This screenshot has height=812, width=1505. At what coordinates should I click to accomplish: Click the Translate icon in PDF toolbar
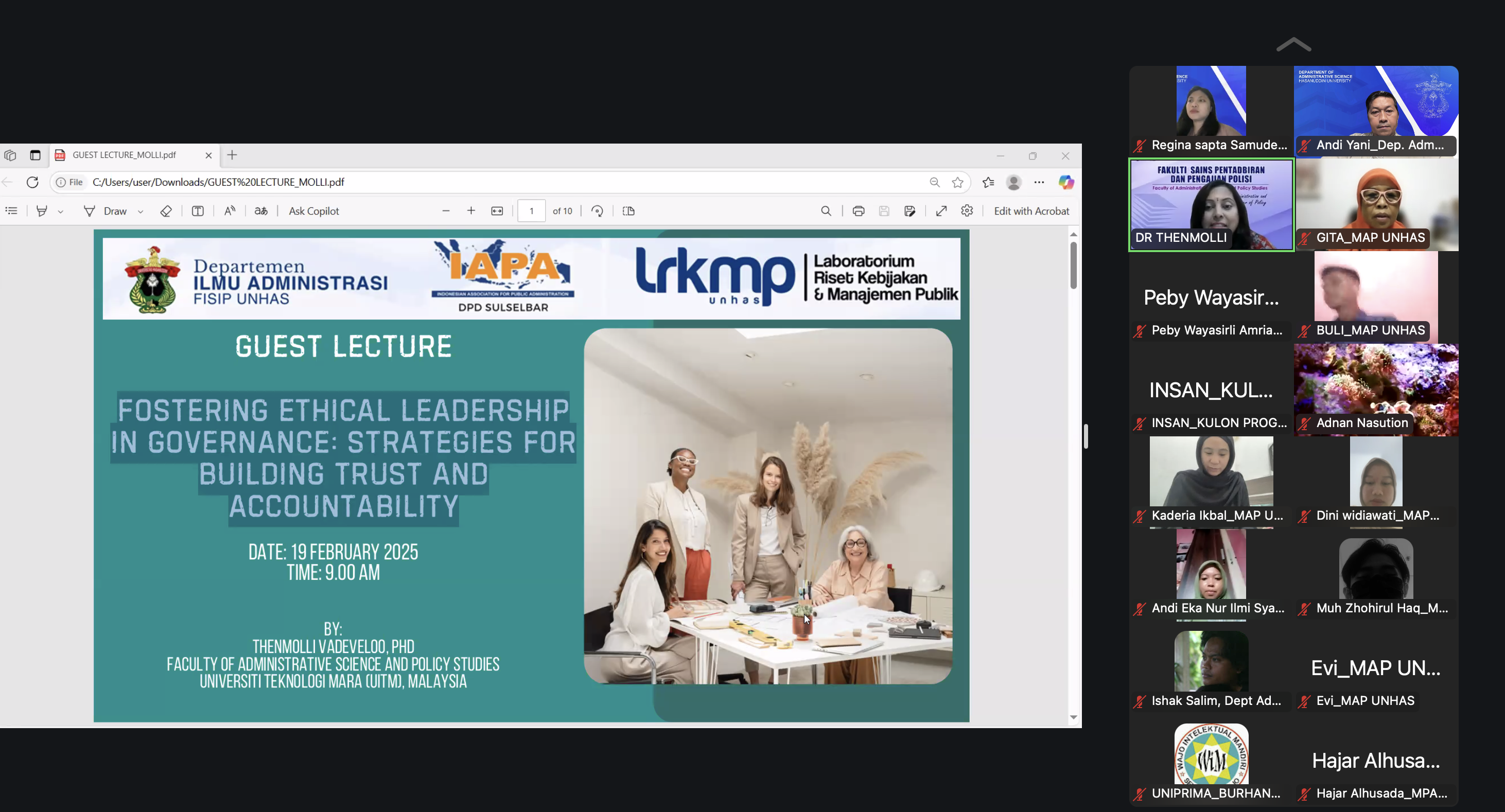click(261, 211)
